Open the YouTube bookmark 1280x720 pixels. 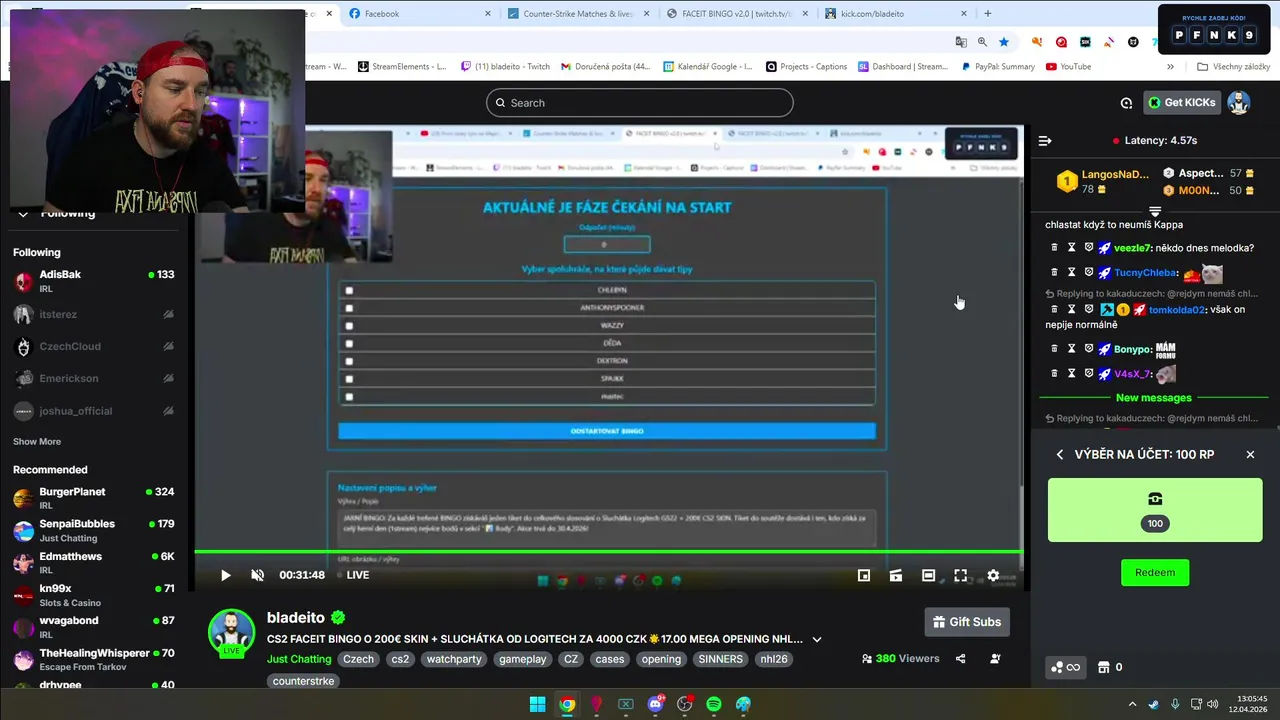[x=1068, y=67]
